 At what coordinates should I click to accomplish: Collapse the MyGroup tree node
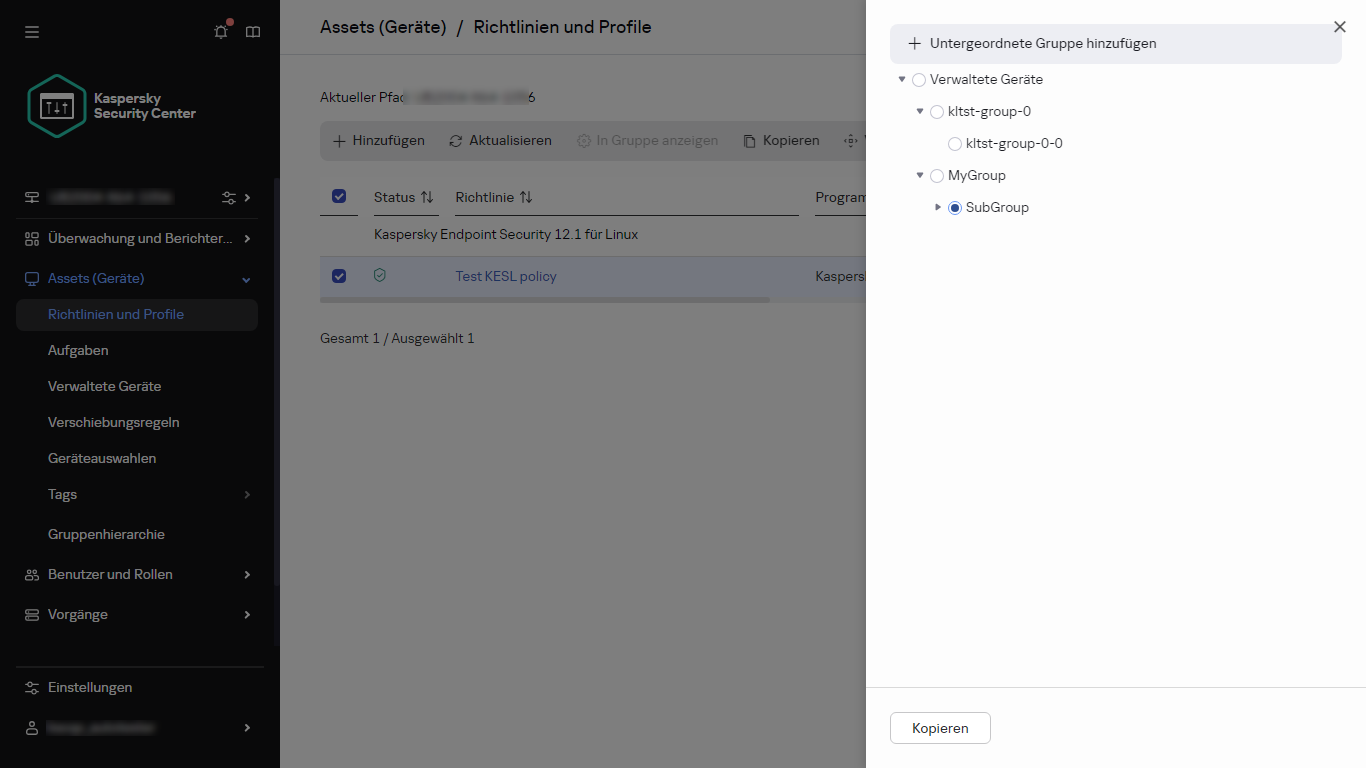click(920, 176)
